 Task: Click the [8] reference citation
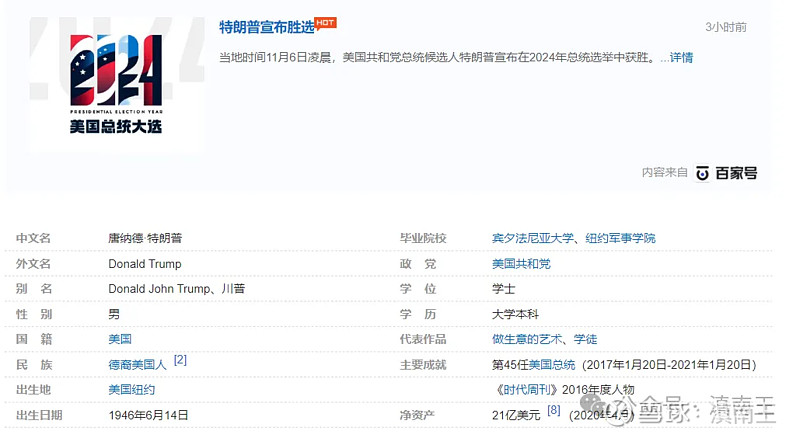pos(554,410)
